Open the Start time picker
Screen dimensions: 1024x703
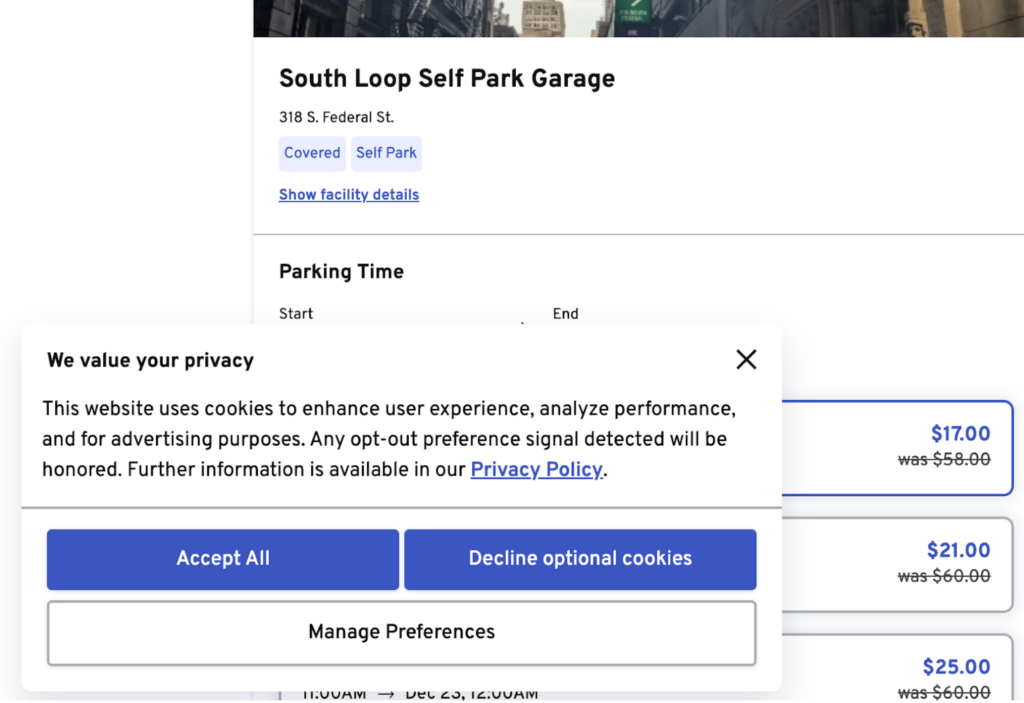296,314
